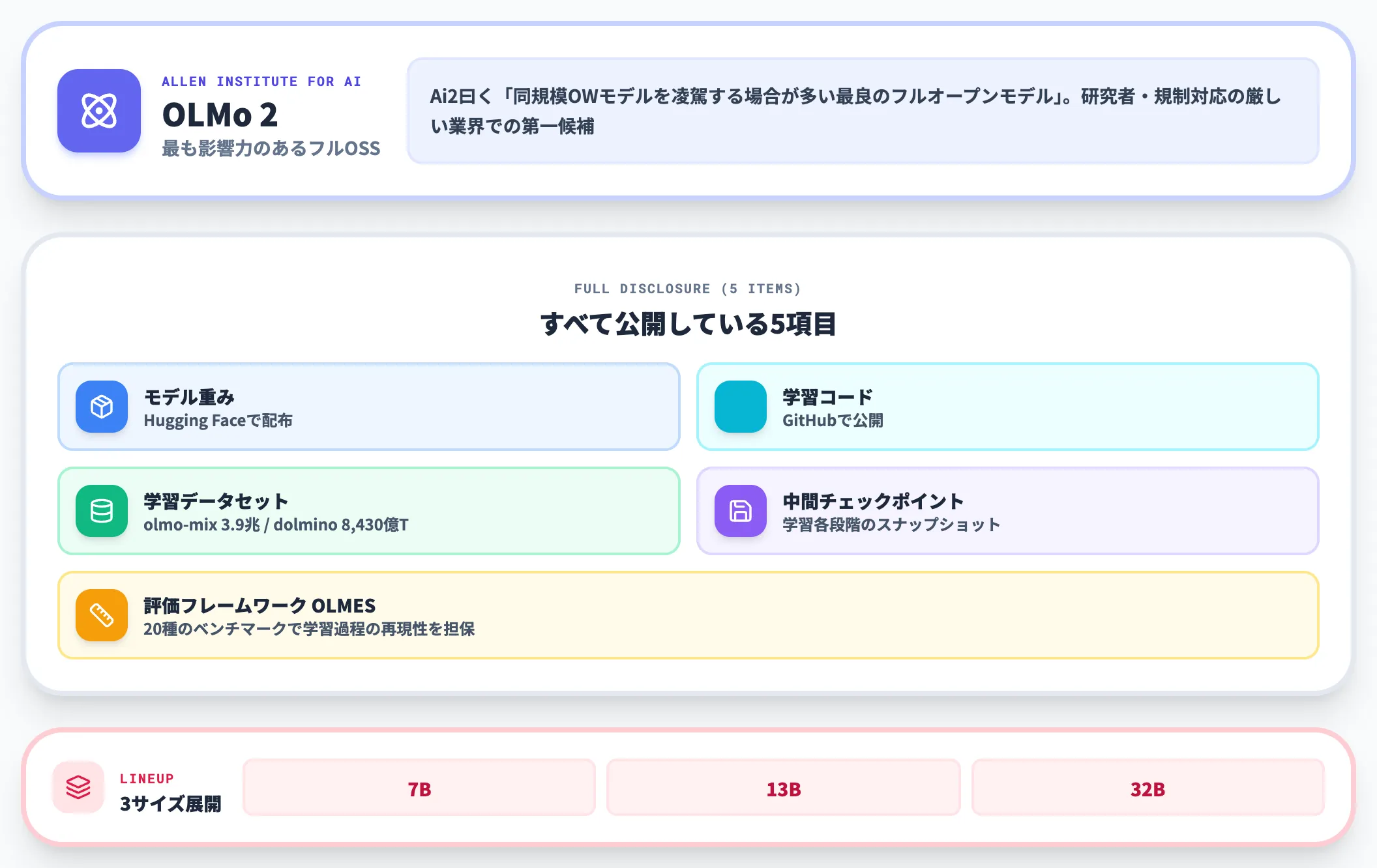Open the 中間チェックポイント card
Image resolution: width=1377 pixels, height=868 pixels.
pos(1008,511)
